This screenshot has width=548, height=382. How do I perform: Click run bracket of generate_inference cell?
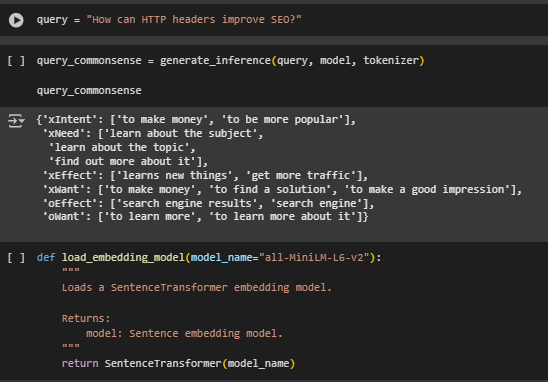click(16, 61)
